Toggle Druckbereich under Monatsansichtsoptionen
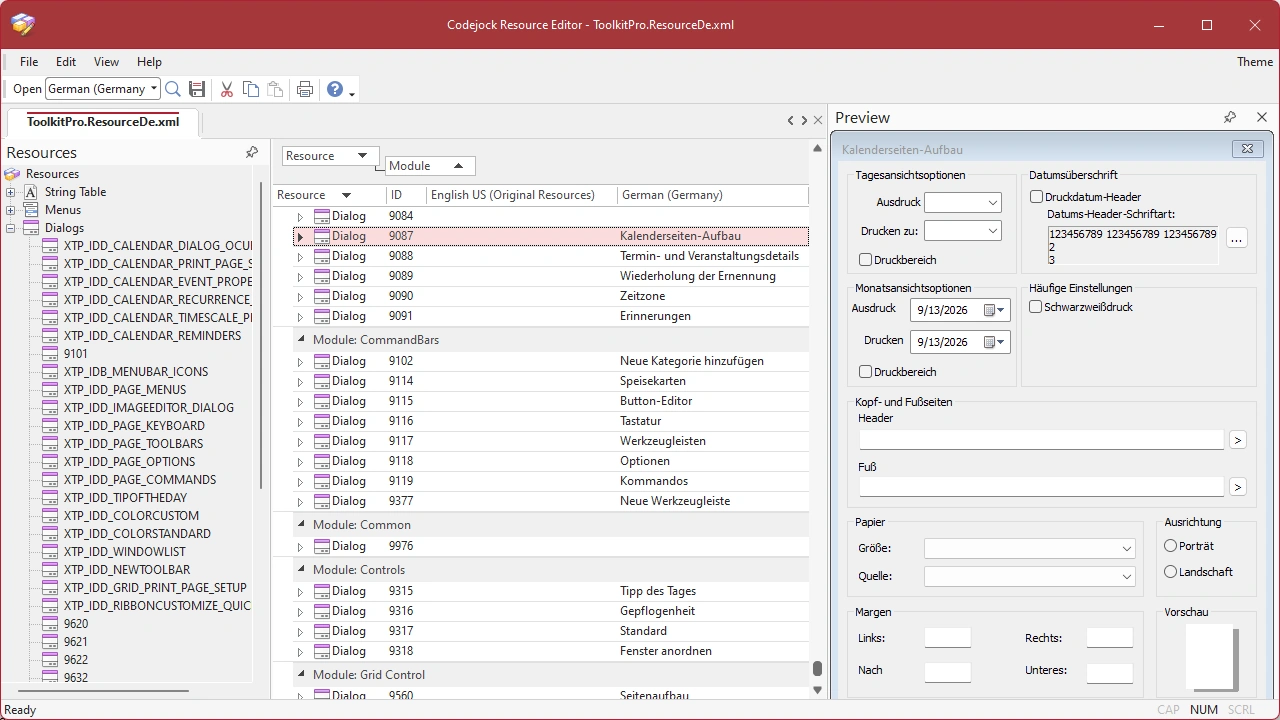The image size is (1280, 720). click(865, 372)
